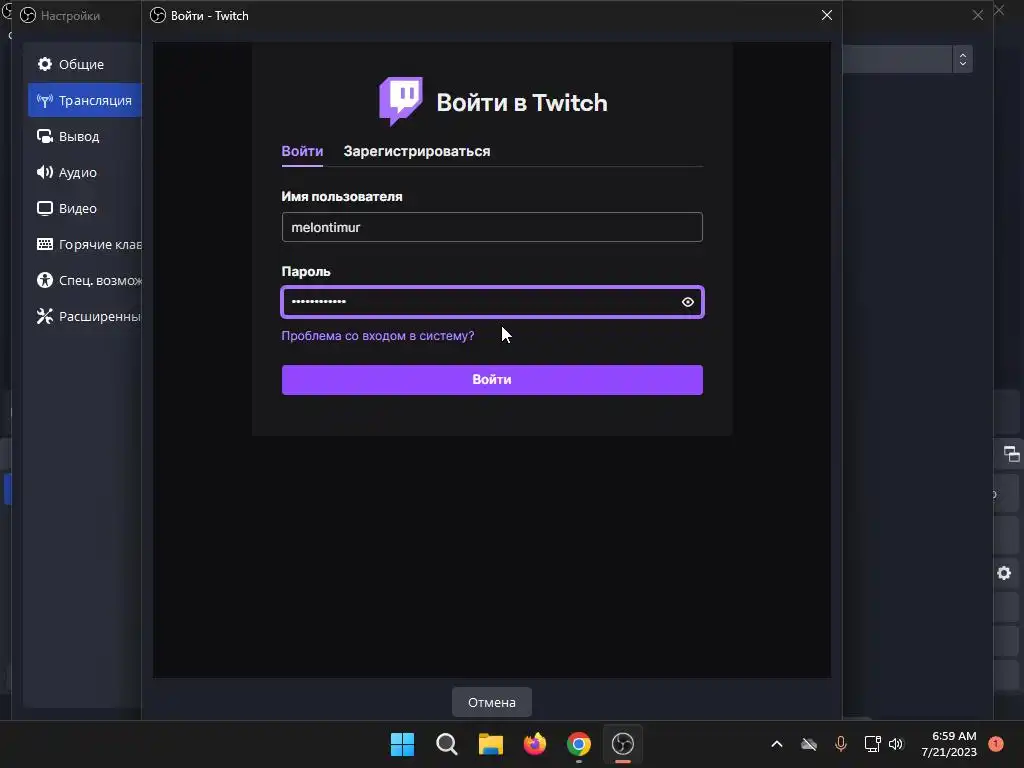This screenshot has width=1024, height=768.
Task: Open File Explorer from the taskbar
Action: (490, 744)
